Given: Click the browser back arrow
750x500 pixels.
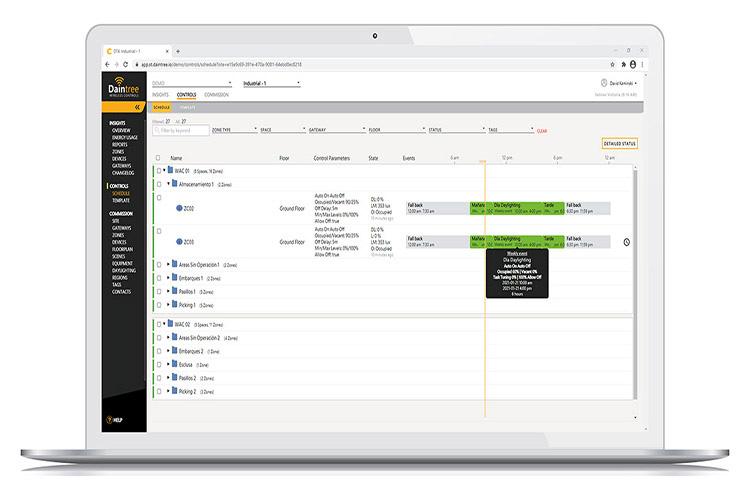Looking at the screenshot, I should tap(108, 65).
